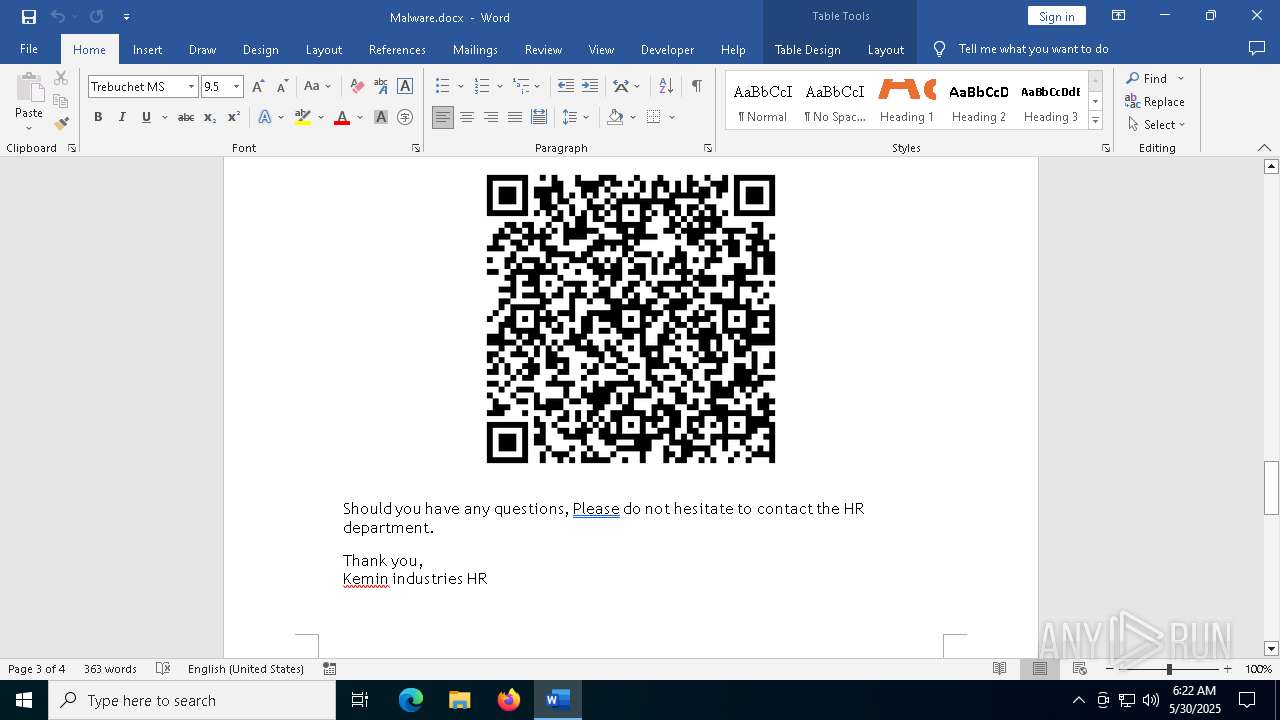1280x720 pixels.
Task: Toggle italic formatting
Action: coord(122,117)
